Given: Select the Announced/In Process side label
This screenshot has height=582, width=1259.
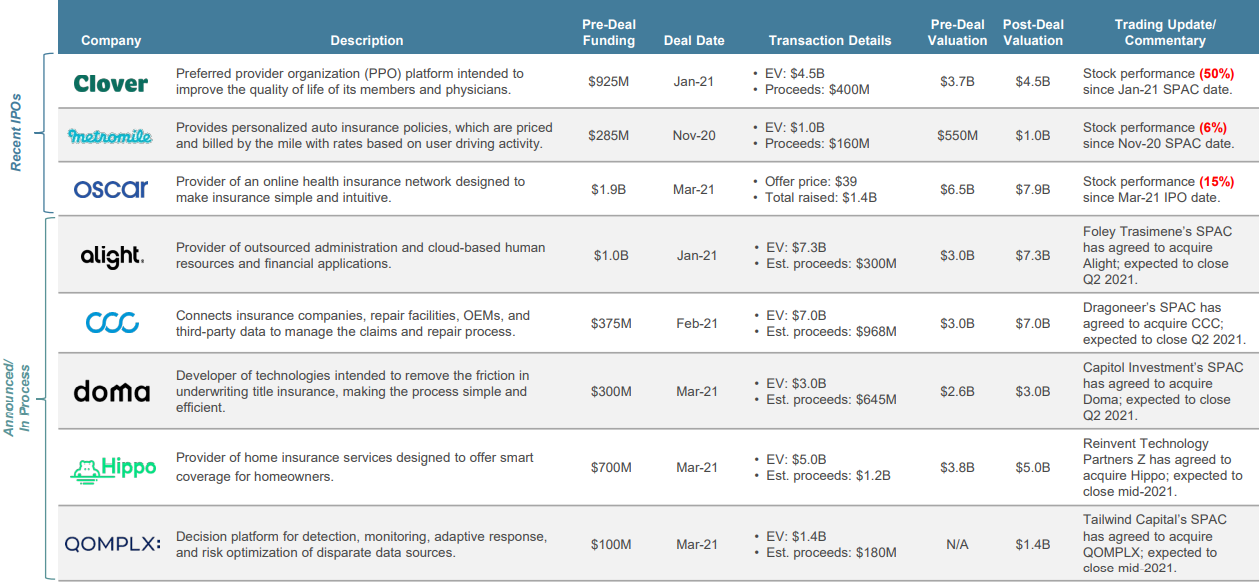Looking at the screenshot, I should (16, 399).
